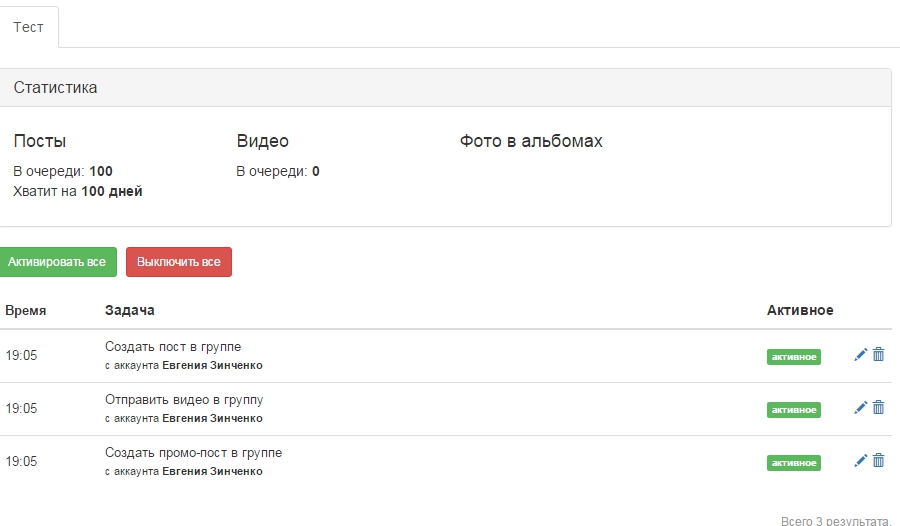The width and height of the screenshot is (900, 526).
Task: Toggle 'активное' badge for 'Создать пост в группе'
Action: coord(793,357)
